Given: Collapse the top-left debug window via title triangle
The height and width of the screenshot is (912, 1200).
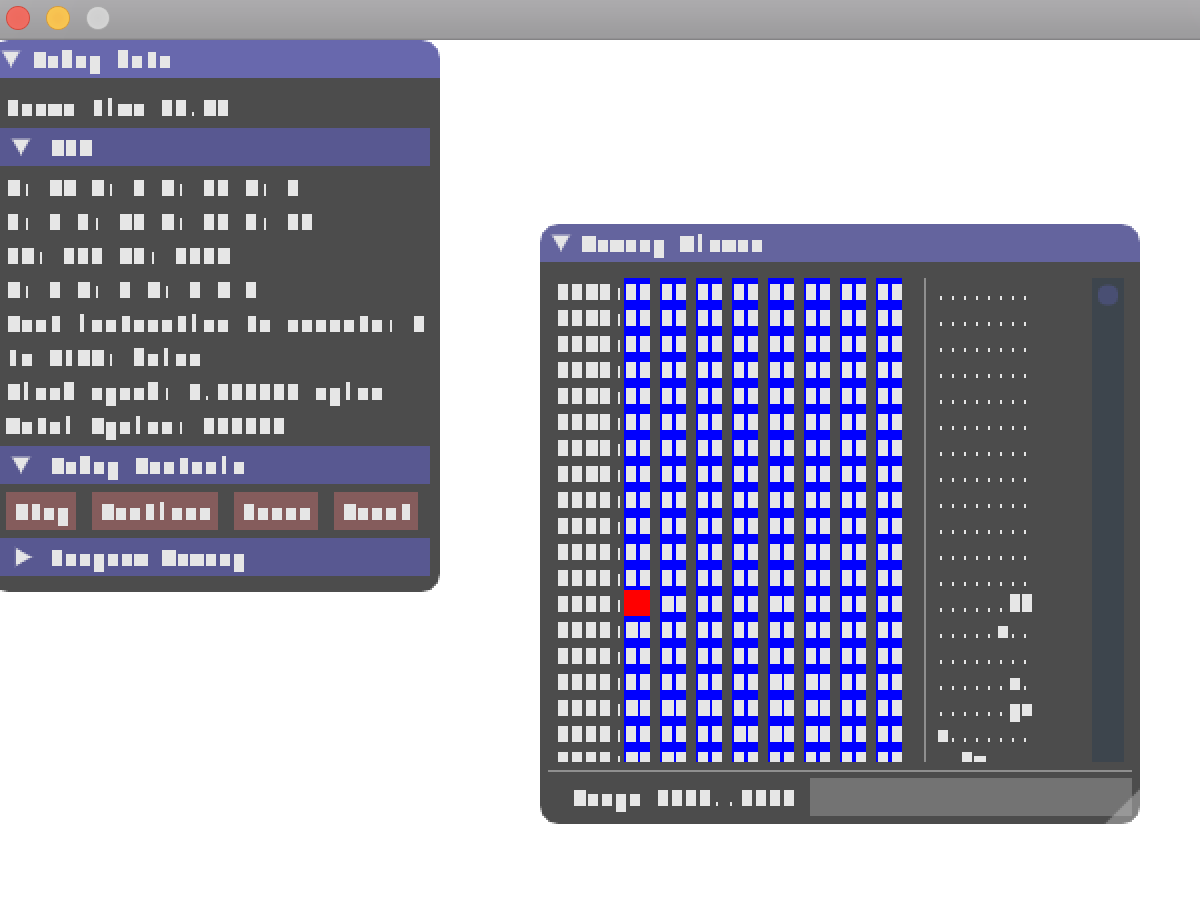Looking at the screenshot, I should [11, 59].
